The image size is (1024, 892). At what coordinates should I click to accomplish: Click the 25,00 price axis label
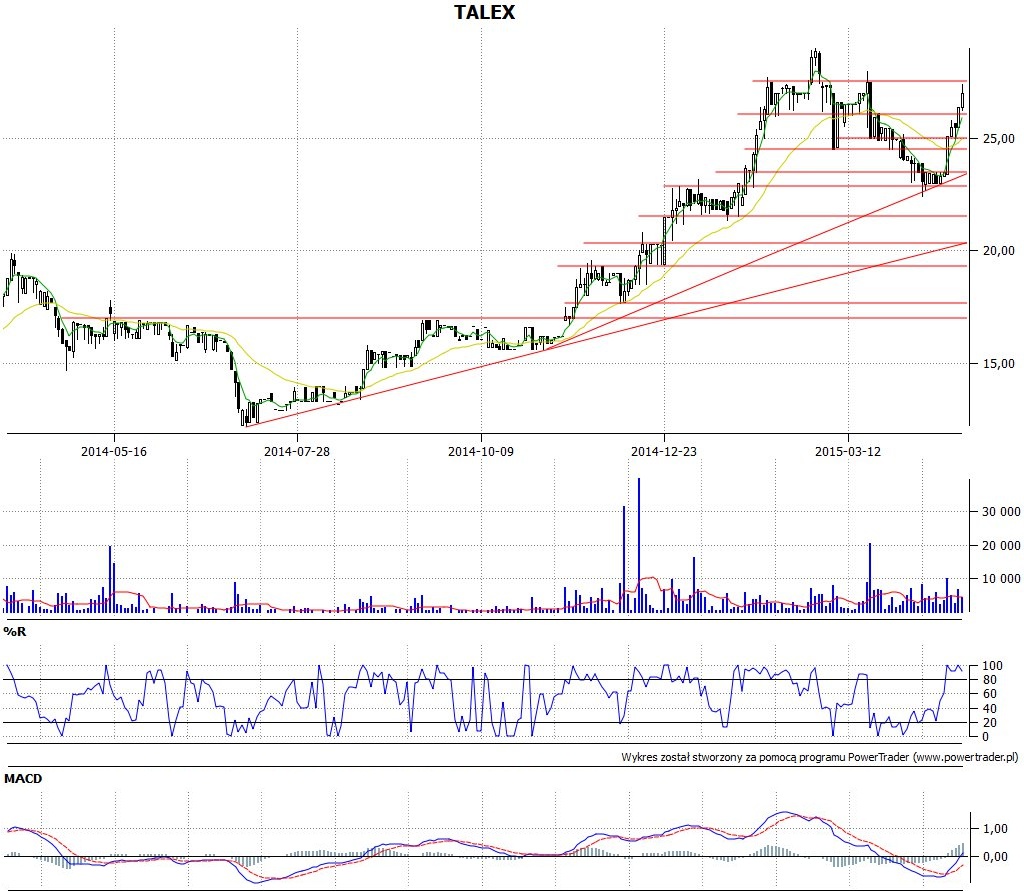point(999,138)
